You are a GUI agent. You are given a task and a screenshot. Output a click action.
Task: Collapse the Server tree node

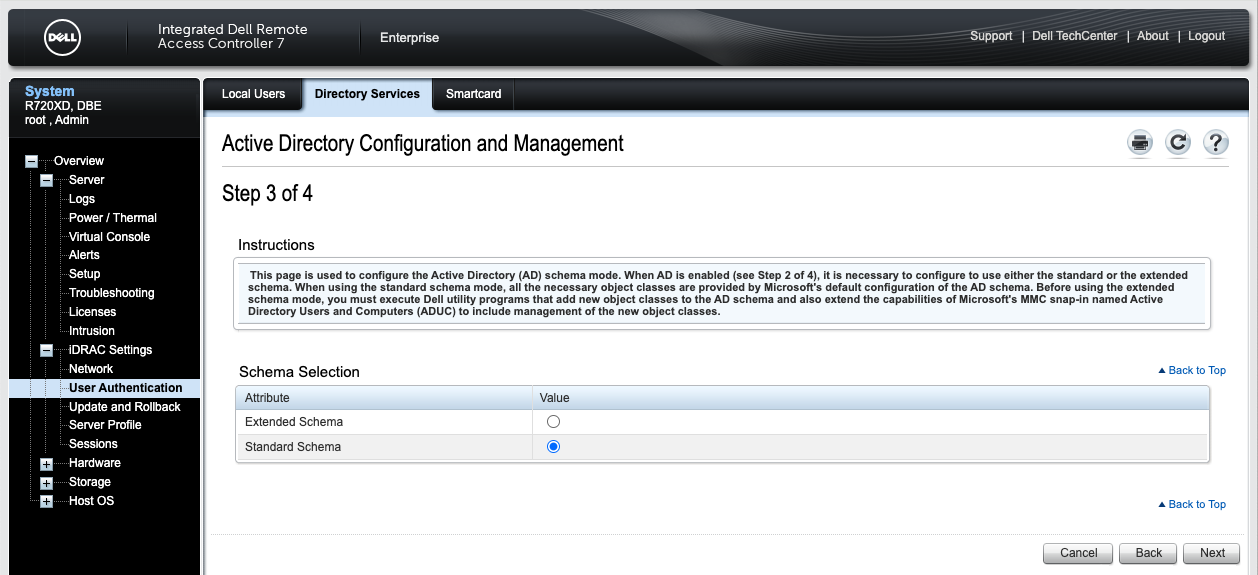pos(46,180)
